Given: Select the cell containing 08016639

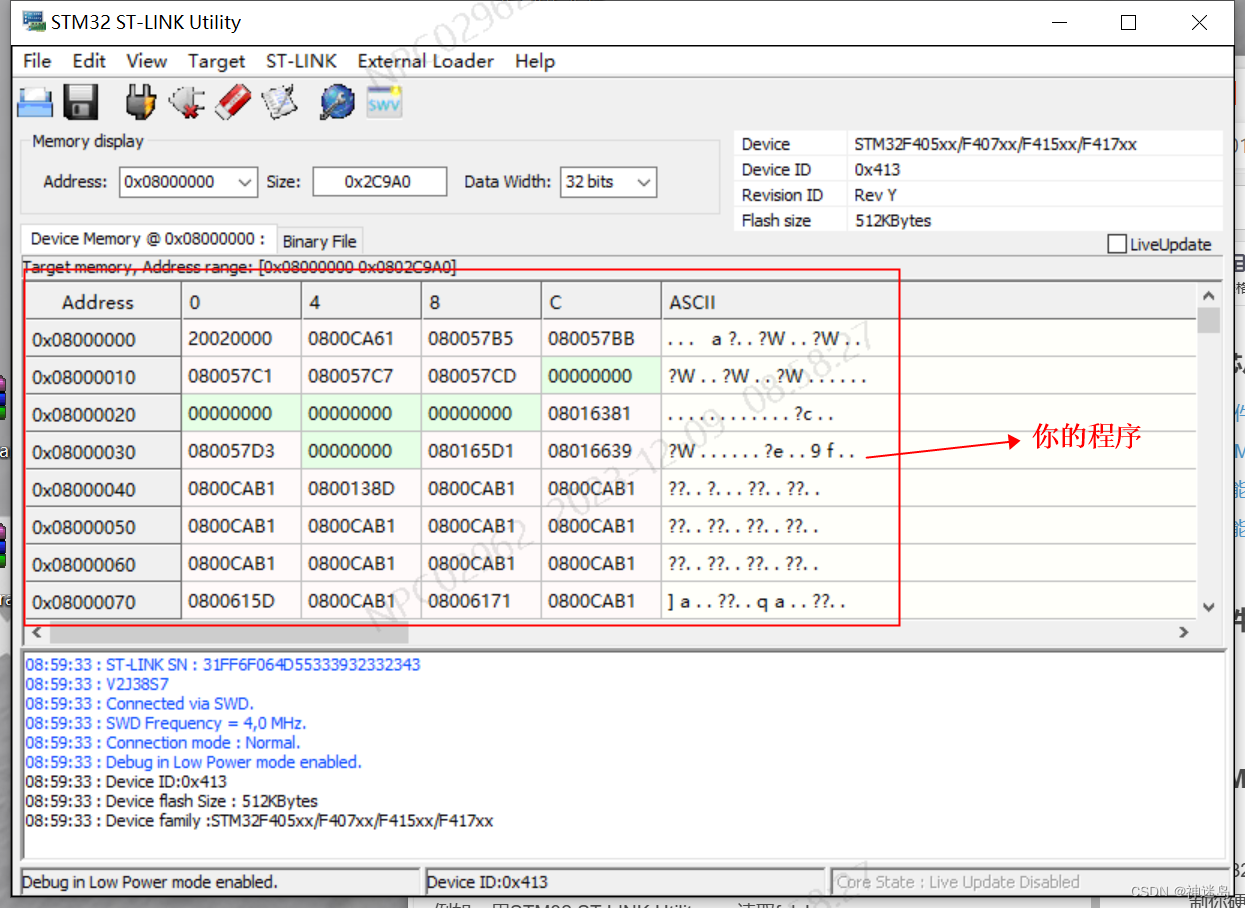Looking at the screenshot, I should pyautogui.click(x=601, y=451).
